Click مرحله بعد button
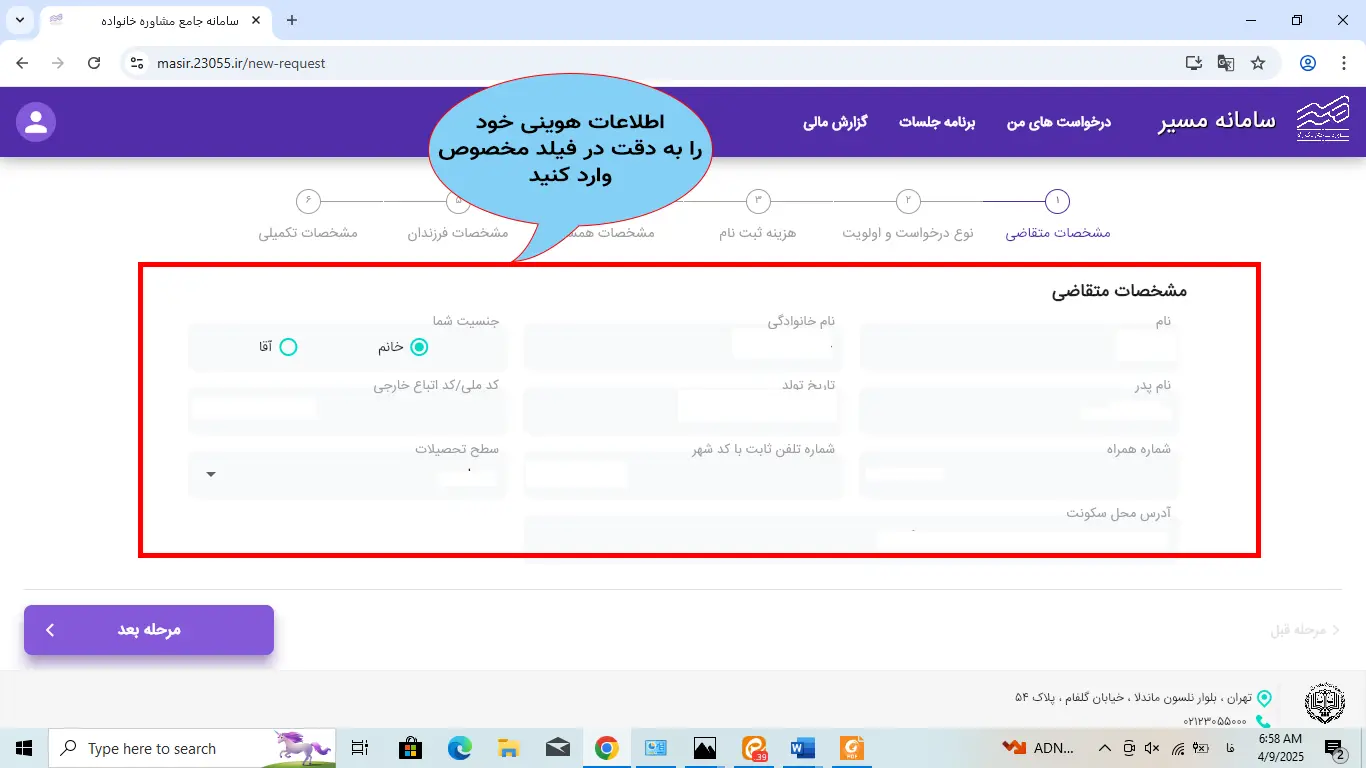The image size is (1366, 768). pyautogui.click(x=149, y=630)
